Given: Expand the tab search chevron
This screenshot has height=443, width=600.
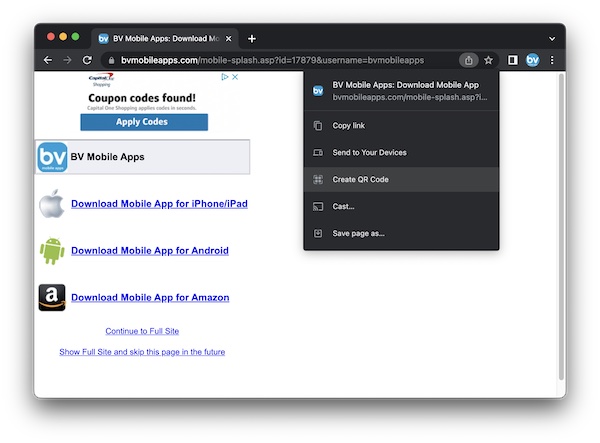Looking at the screenshot, I should click(552, 39).
